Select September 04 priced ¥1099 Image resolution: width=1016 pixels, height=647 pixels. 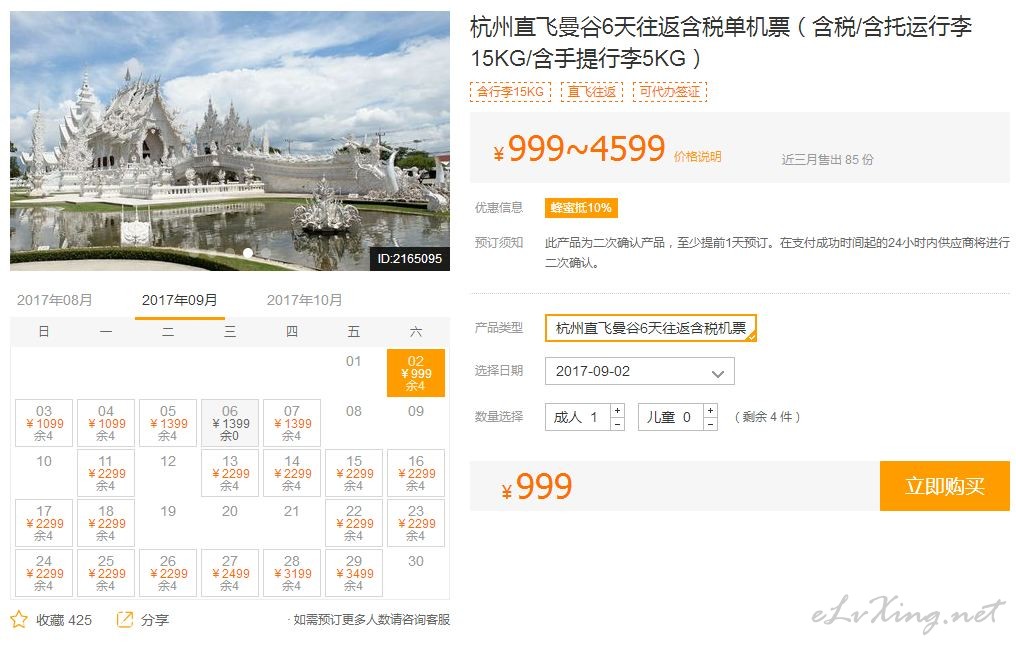[x=106, y=423]
